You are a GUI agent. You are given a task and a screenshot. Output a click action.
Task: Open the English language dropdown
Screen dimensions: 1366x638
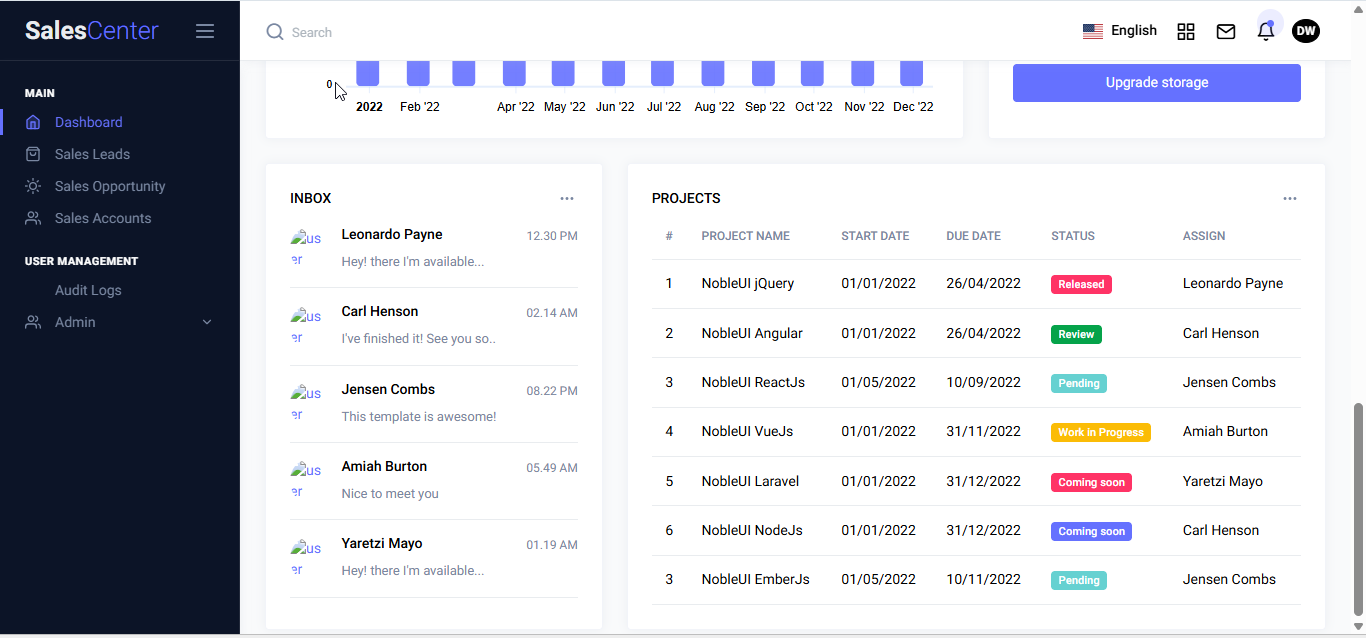(x=1120, y=31)
